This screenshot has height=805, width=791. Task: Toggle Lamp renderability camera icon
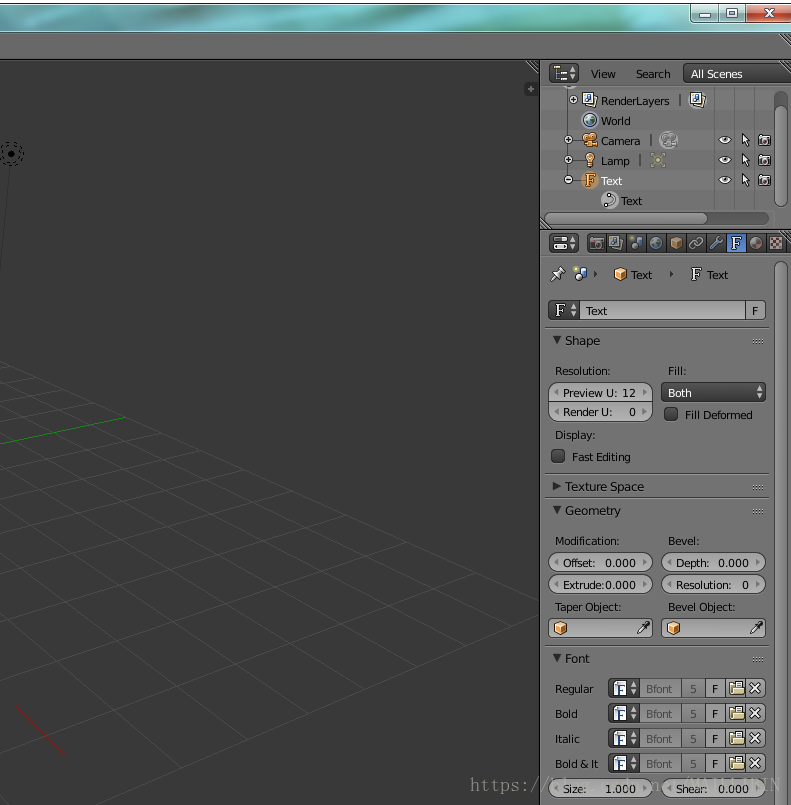pyautogui.click(x=764, y=160)
